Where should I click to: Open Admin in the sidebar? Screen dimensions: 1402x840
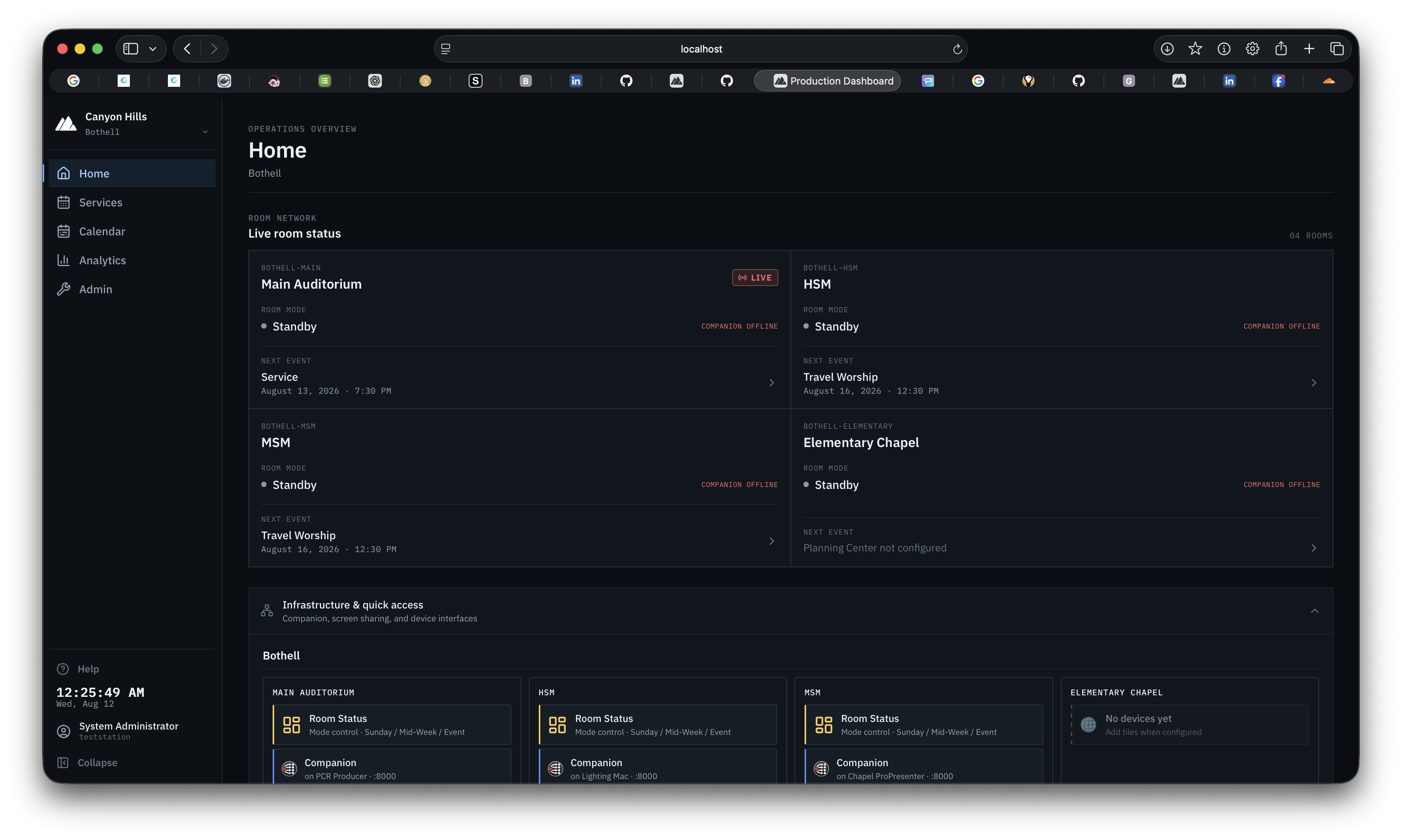(x=132, y=289)
